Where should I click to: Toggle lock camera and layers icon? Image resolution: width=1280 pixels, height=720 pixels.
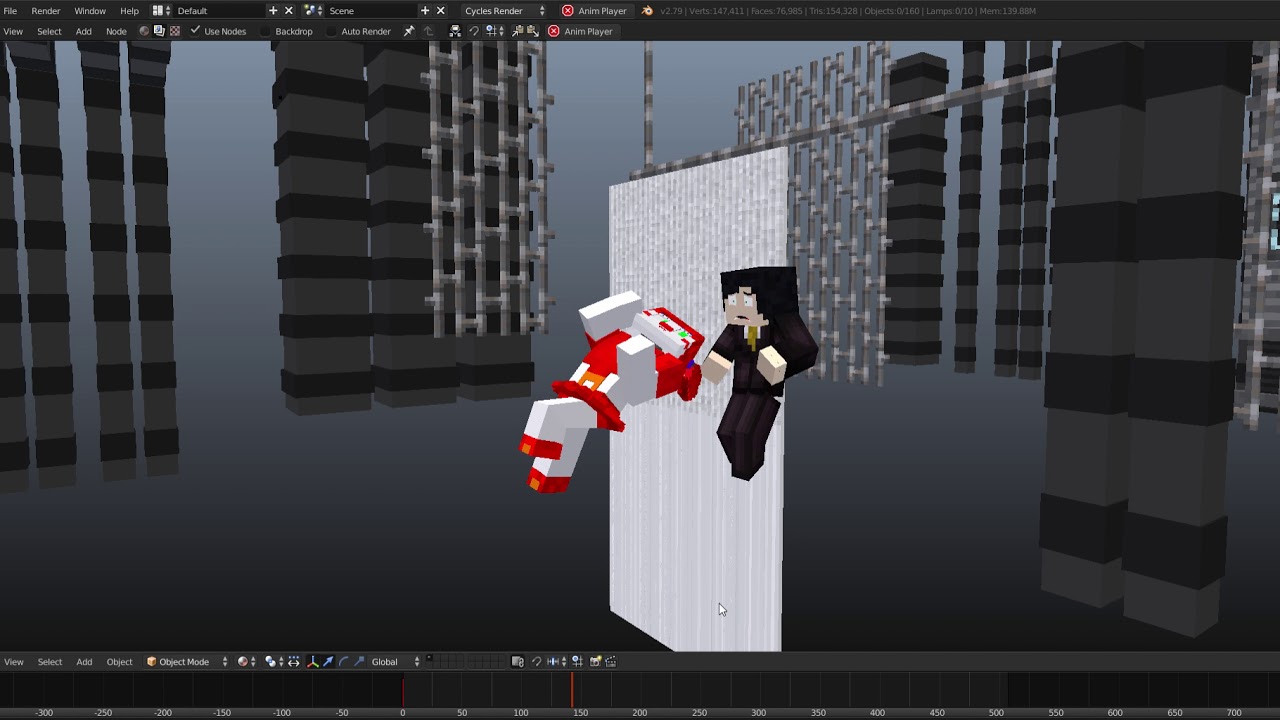517,661
